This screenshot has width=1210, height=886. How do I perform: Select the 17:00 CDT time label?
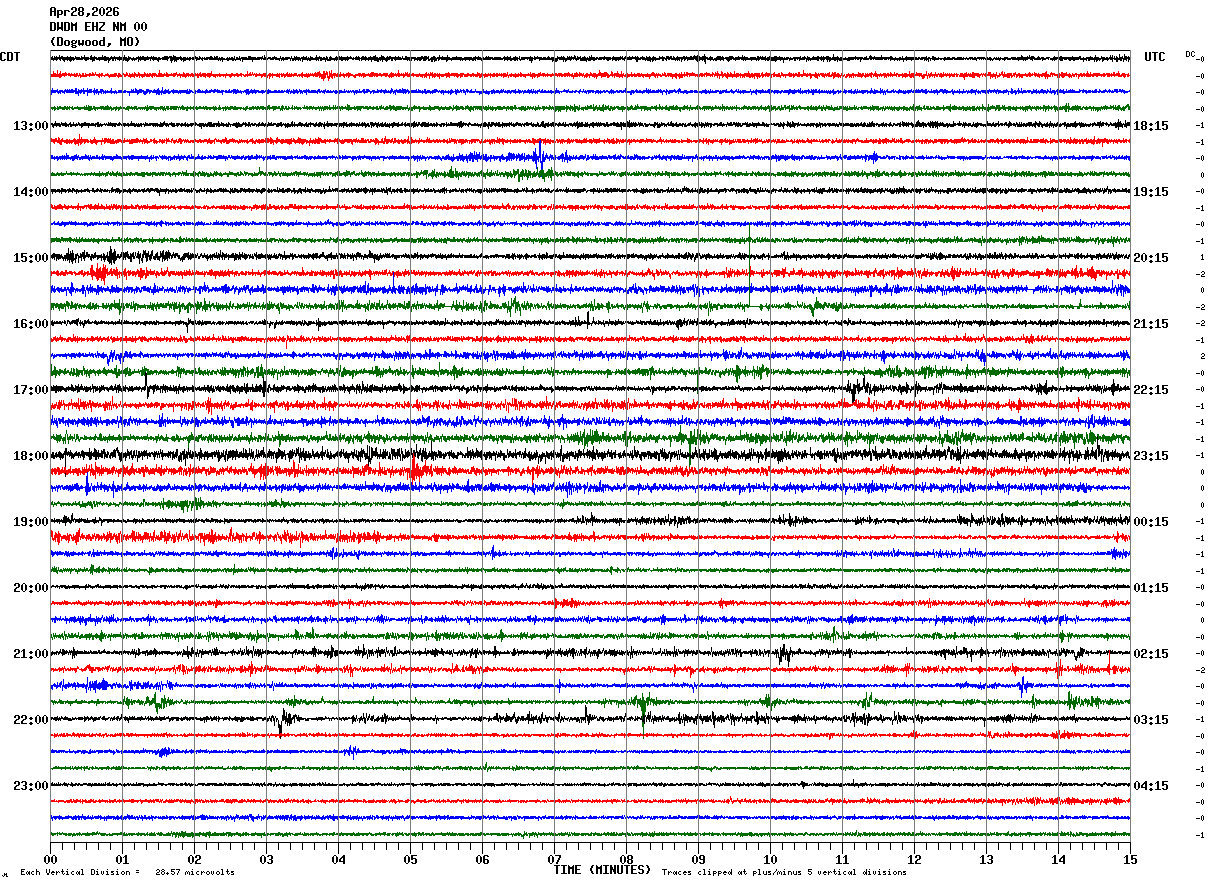click(x=31, y=390)
